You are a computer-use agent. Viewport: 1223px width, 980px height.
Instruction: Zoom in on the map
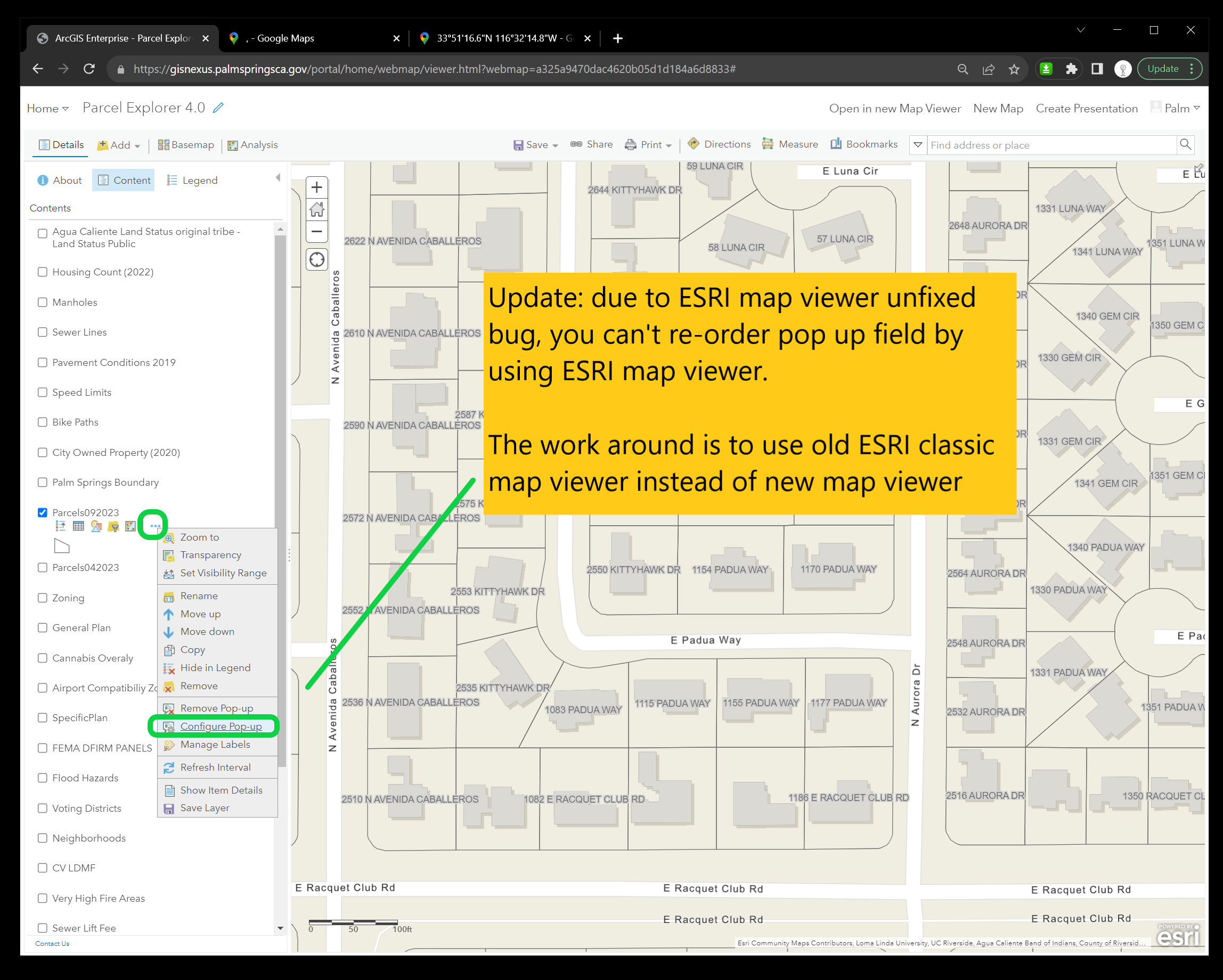tap(316, 187)
